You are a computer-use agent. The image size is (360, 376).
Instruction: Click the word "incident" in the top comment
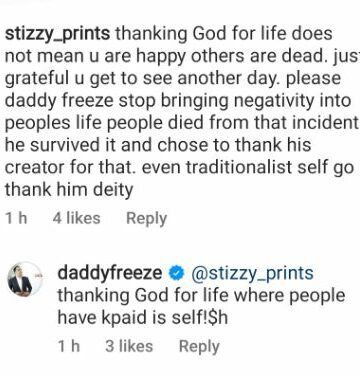[326, 123]
